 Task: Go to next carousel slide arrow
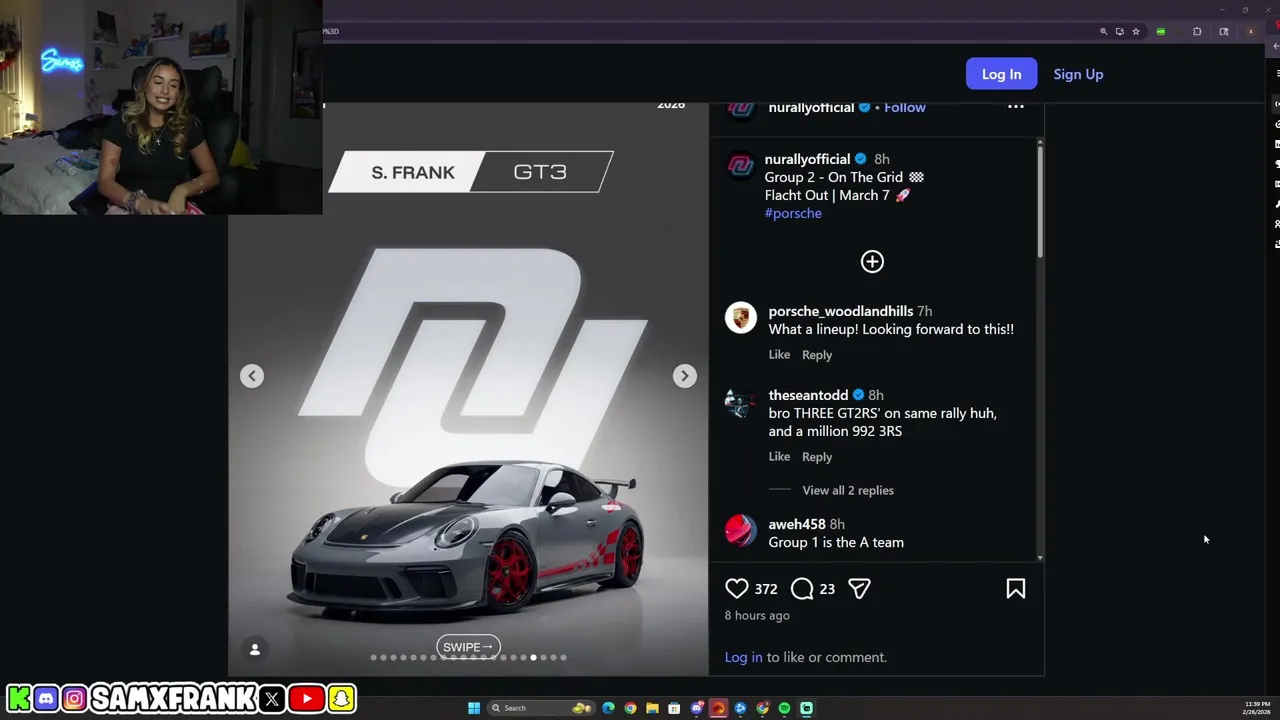point(684,376)
